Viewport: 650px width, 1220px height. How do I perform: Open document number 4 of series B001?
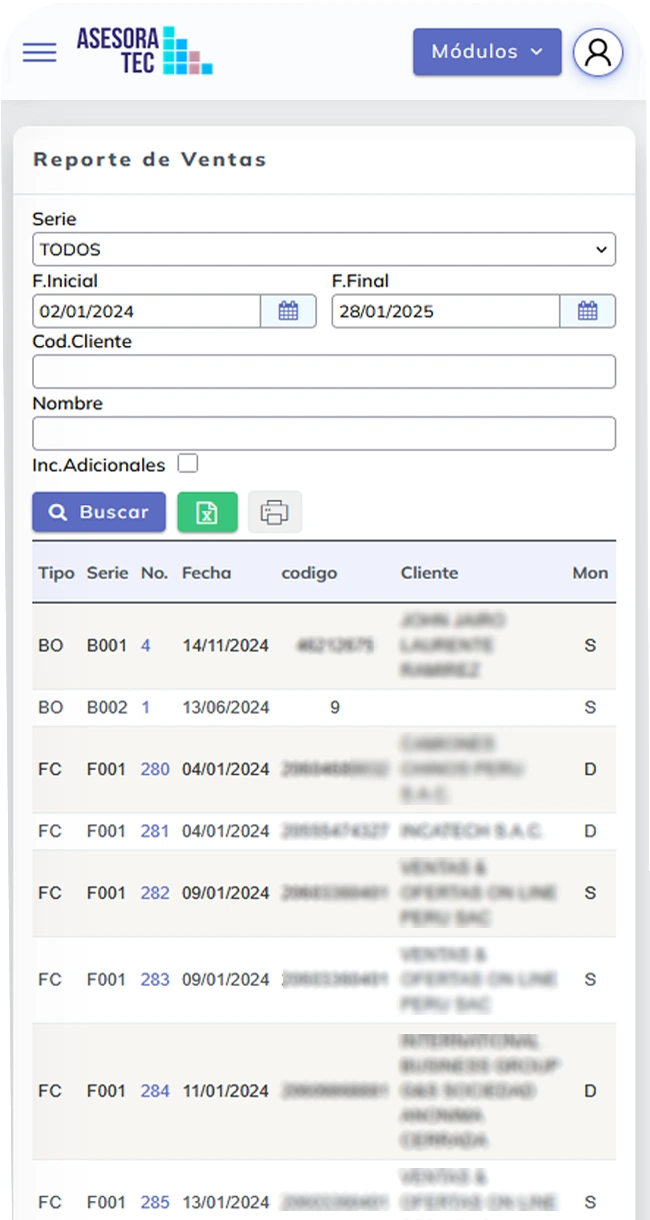click(146, 646)
